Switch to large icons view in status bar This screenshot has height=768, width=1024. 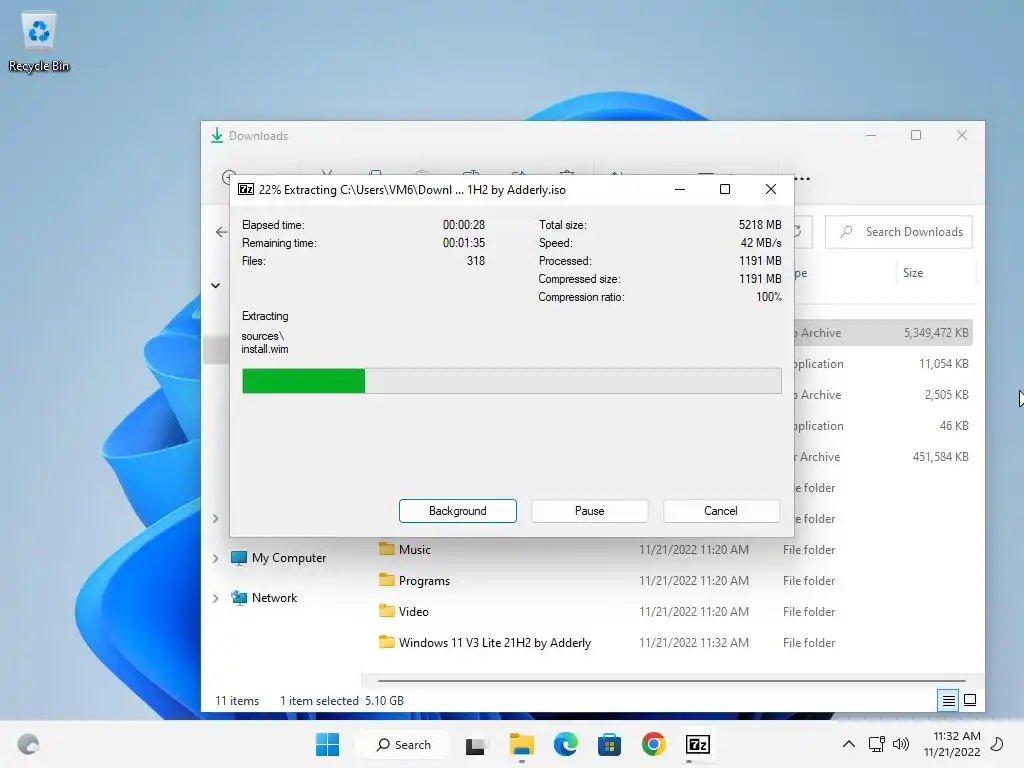point(970,701)
